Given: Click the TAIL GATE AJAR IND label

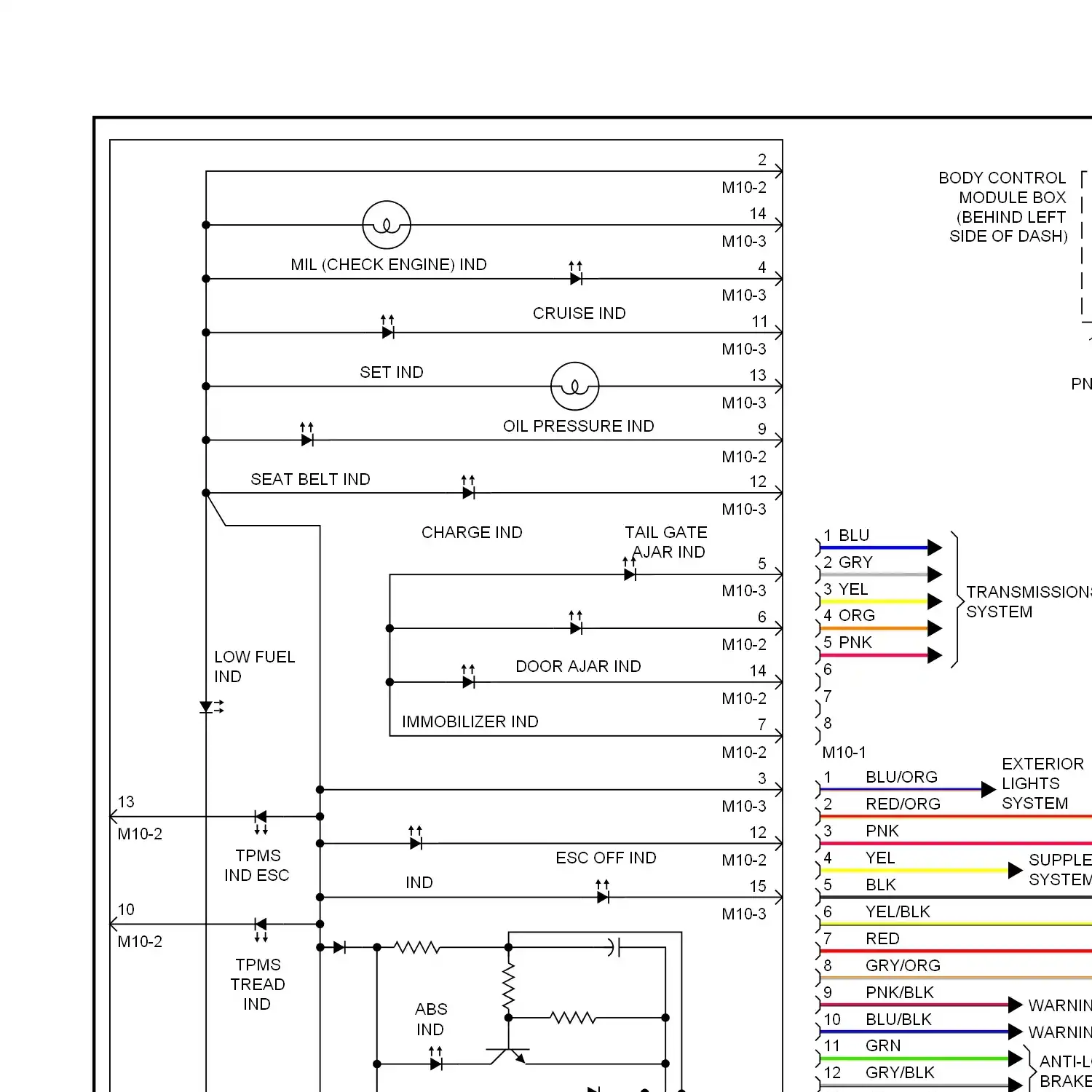Looking at the screenshot, I should pyautogui.click(x=666, y=542).
